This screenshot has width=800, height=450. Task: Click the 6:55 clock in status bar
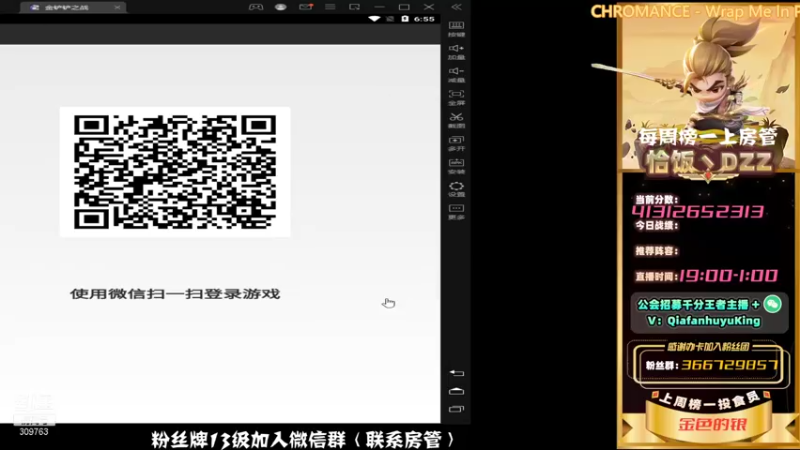(x=424, y=19)
